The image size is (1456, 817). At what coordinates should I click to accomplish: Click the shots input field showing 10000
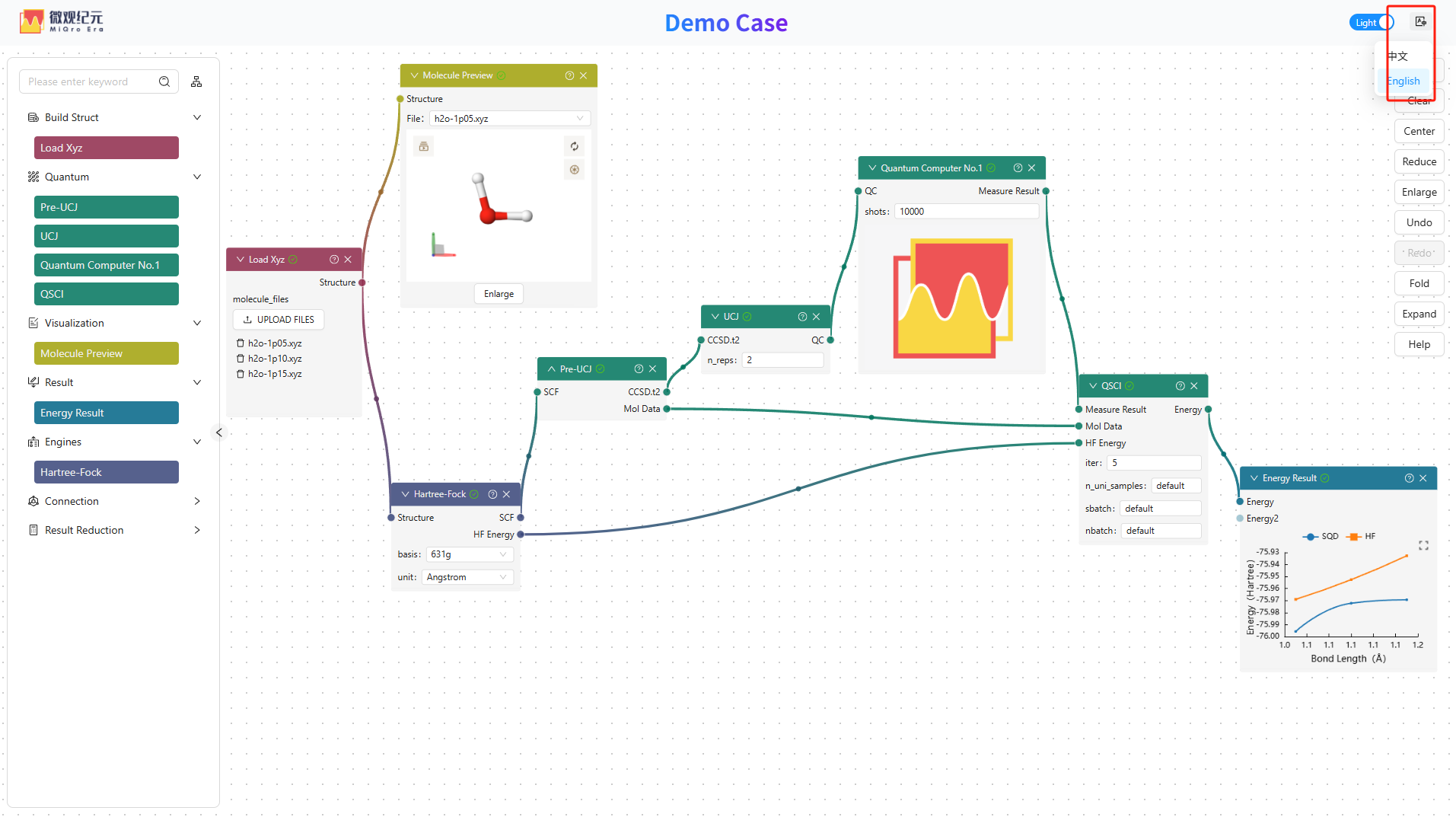tap(966, 212)
